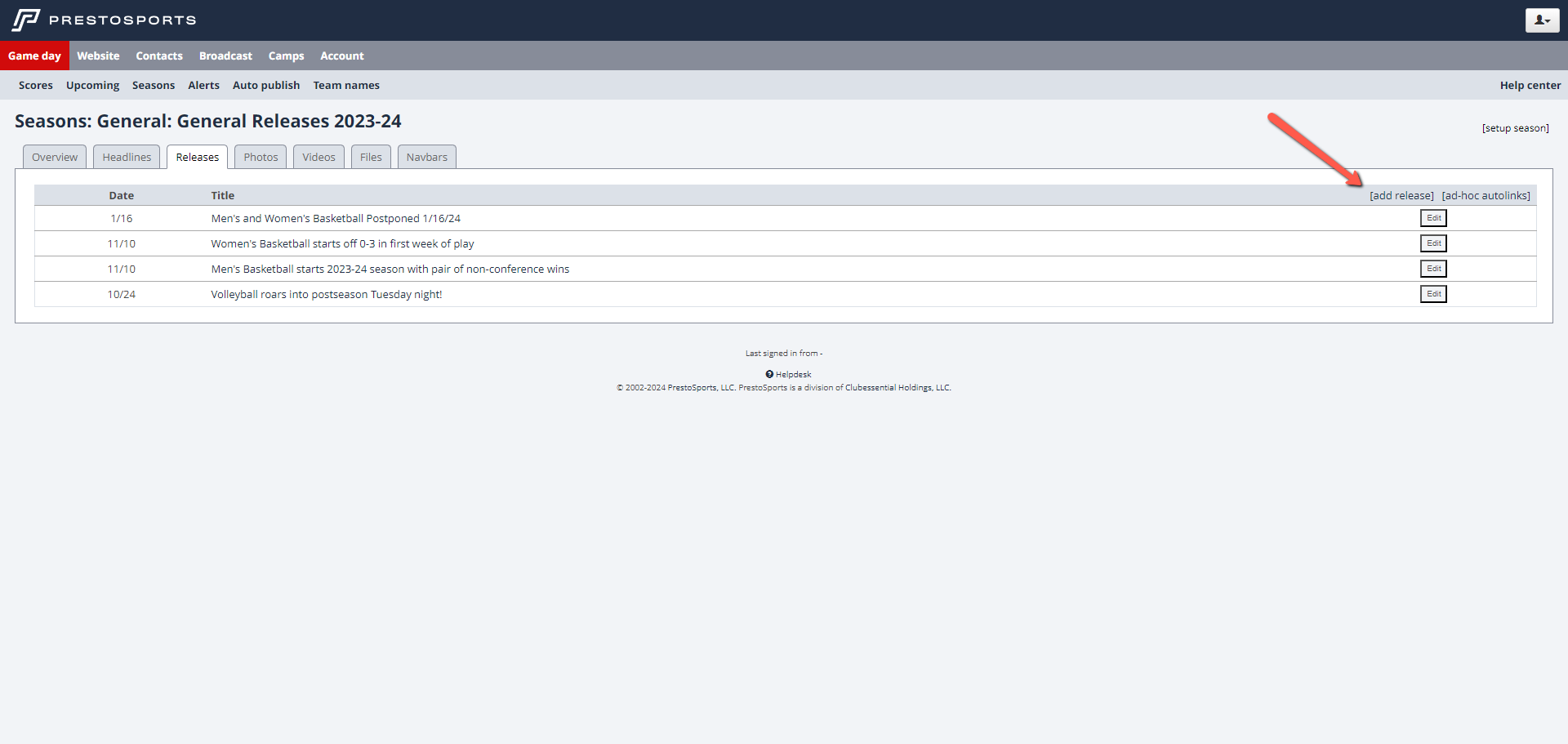Edit the Volleyball roars into postseason release
Image resolution: width=1568 pixels, height=744 pixels.
point(1433,294)
